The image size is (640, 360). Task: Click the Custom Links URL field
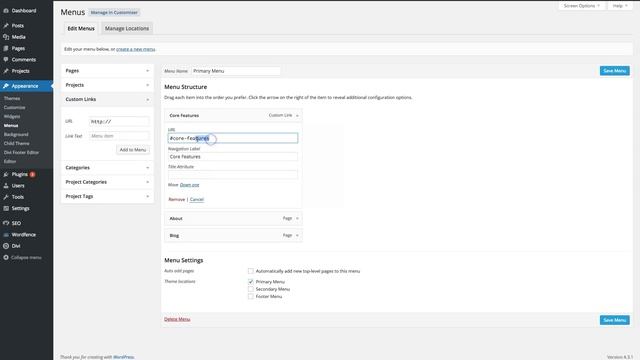pyautogui.click(x=119, y=121)
